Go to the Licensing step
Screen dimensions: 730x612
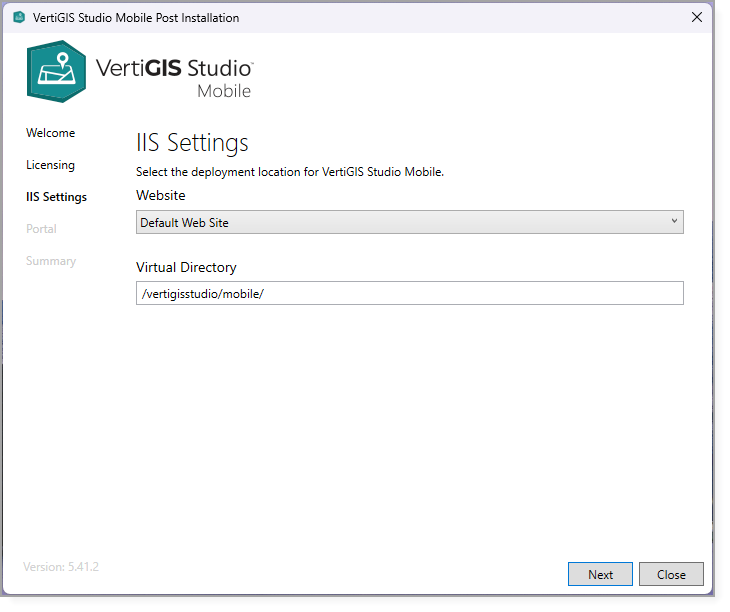50,165
